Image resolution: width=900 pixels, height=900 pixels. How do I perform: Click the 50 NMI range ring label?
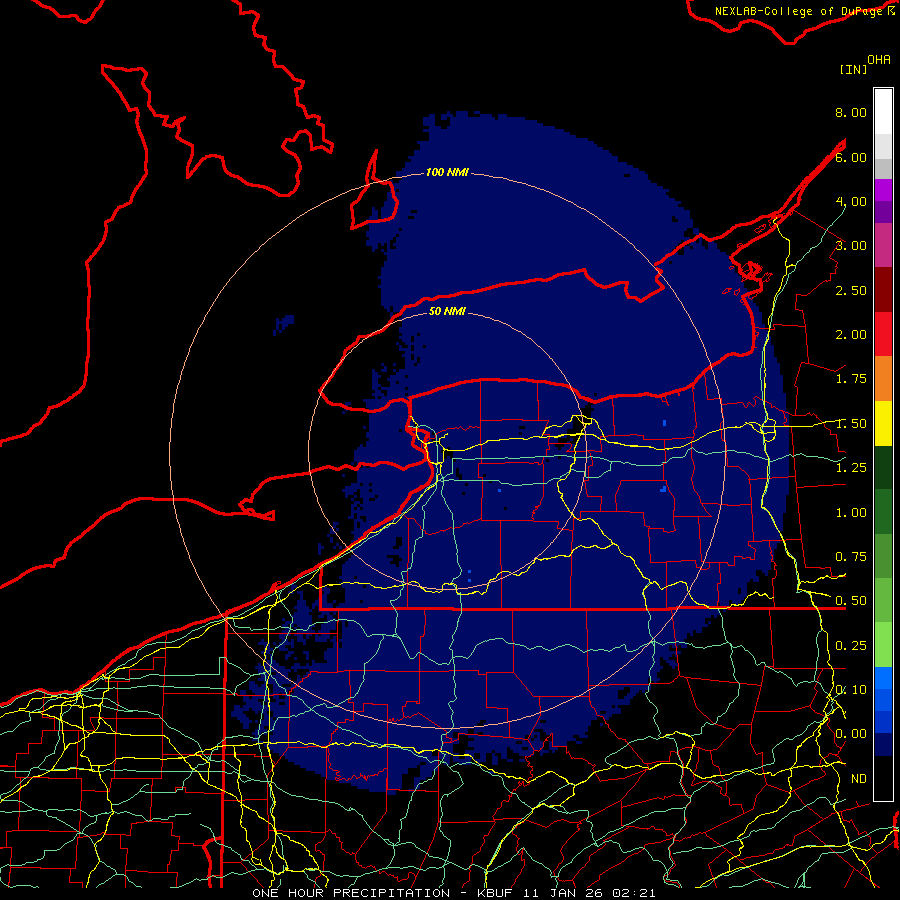click(447, 311)
